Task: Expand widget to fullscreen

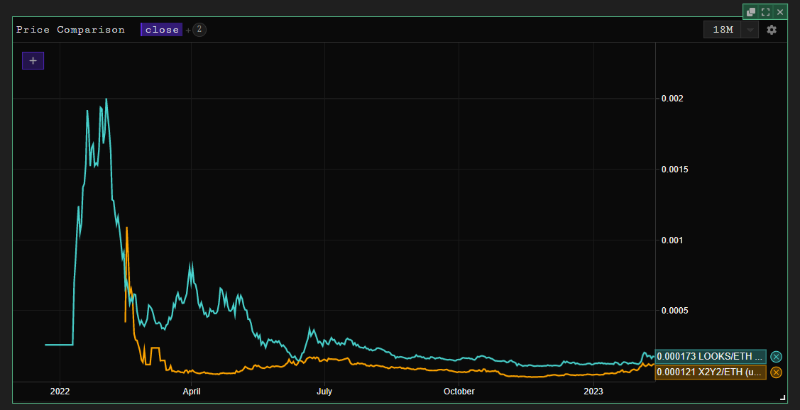Action: pyautogui.click(x=765, y=12)
